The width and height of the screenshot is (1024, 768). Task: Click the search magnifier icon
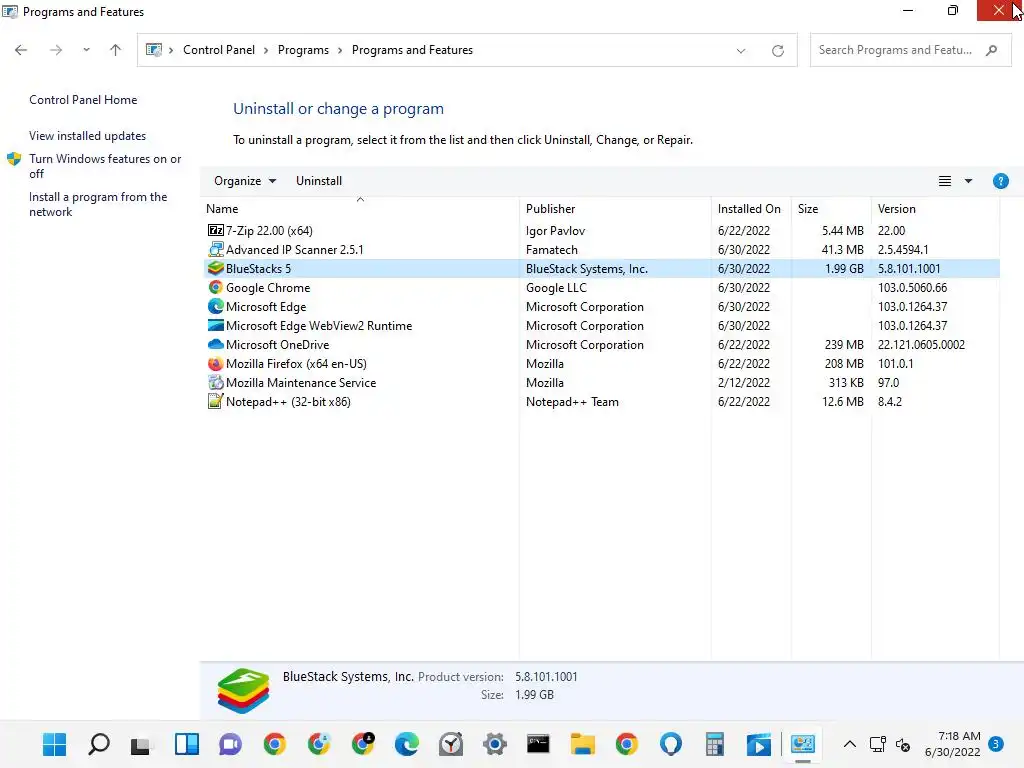pyautogui.click(x=991, y=50)
